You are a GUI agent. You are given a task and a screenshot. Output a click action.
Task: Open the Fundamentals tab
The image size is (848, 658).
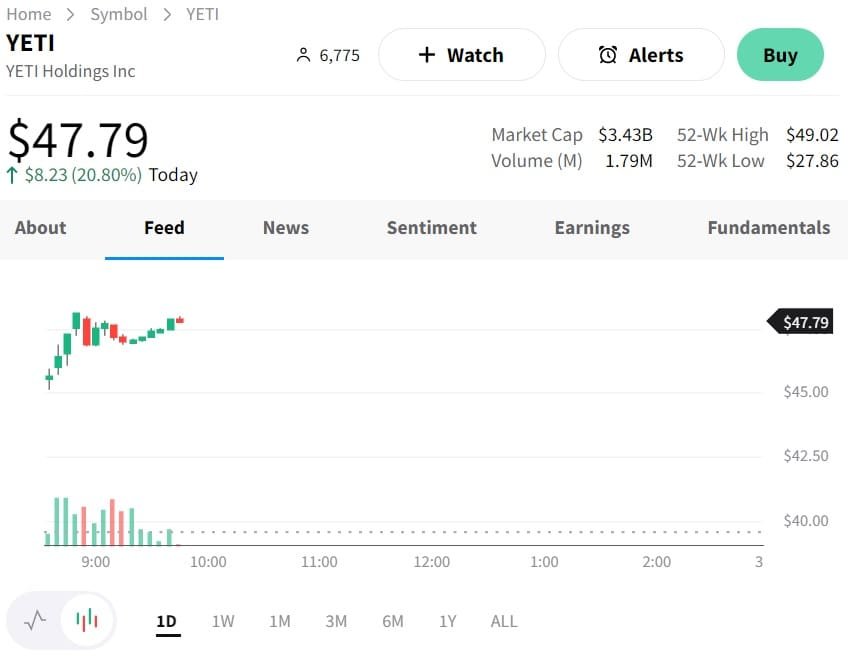pyautogui.click(x=768, y=228)
